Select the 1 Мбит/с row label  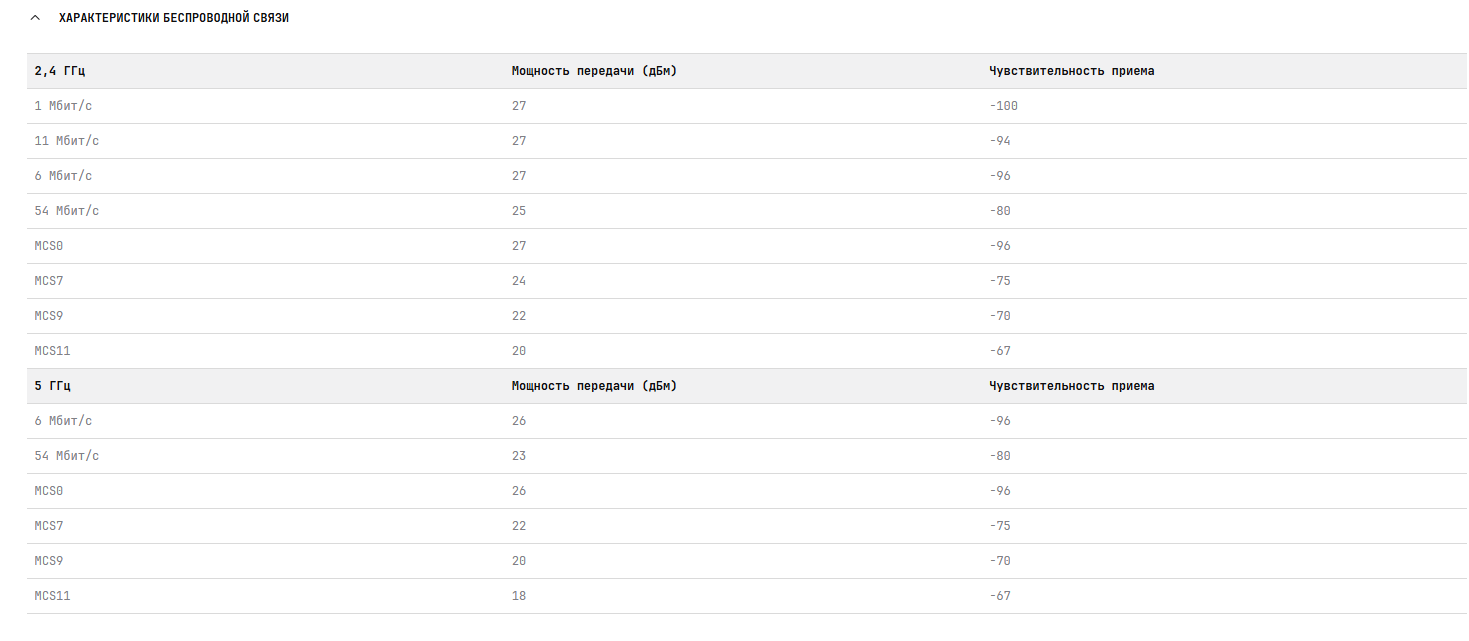[63, 106]
